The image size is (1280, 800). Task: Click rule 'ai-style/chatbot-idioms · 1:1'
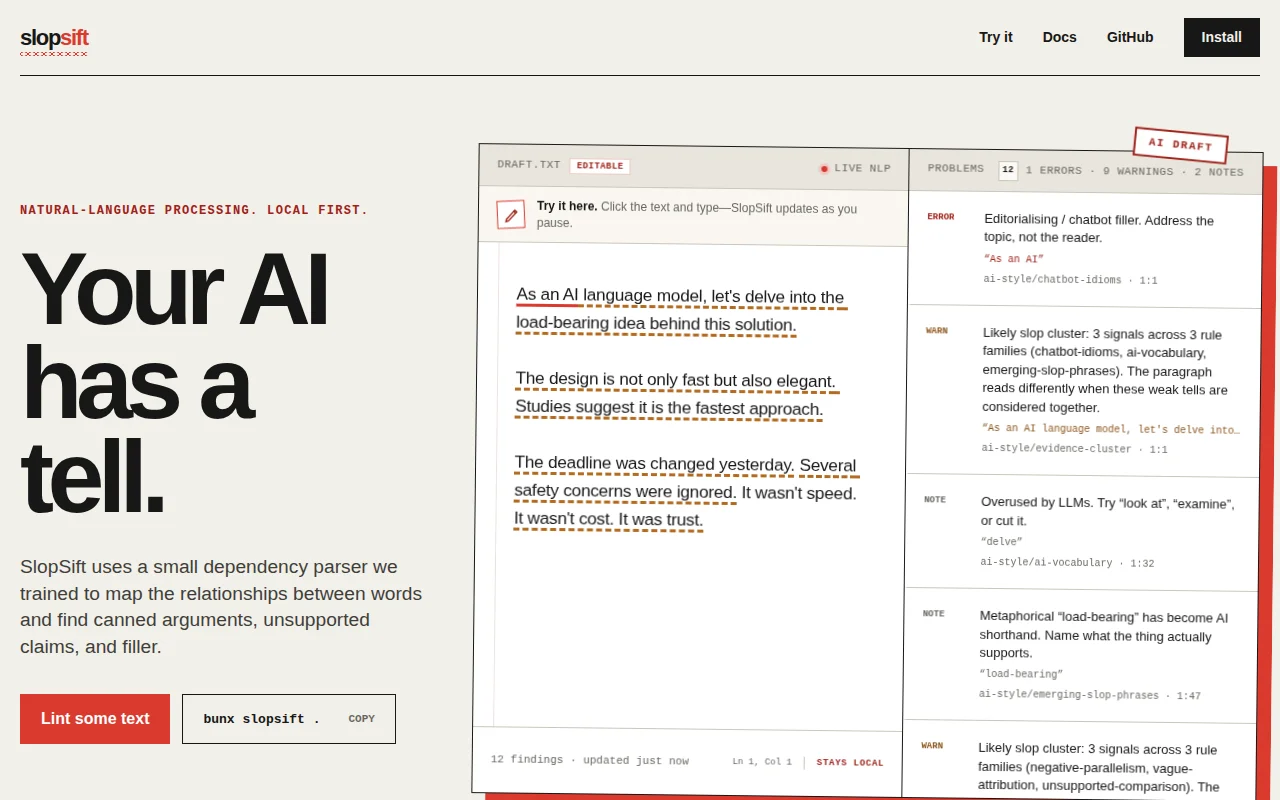click(x=1070, y=280)
